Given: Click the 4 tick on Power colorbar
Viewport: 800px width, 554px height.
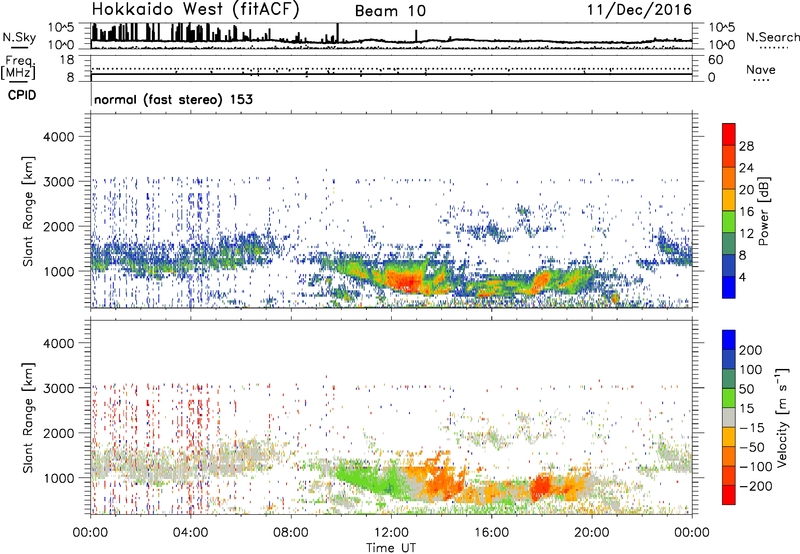Looking at the screenshot, I should (x=743, y=277).
